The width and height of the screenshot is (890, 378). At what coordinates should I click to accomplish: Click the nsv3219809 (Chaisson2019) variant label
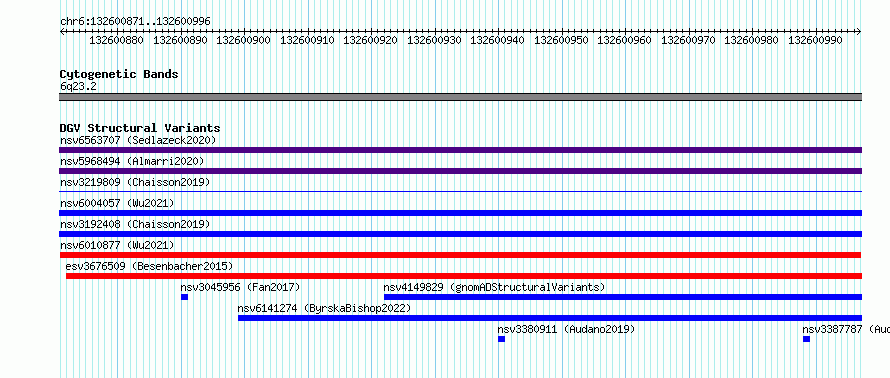point(135,182)
